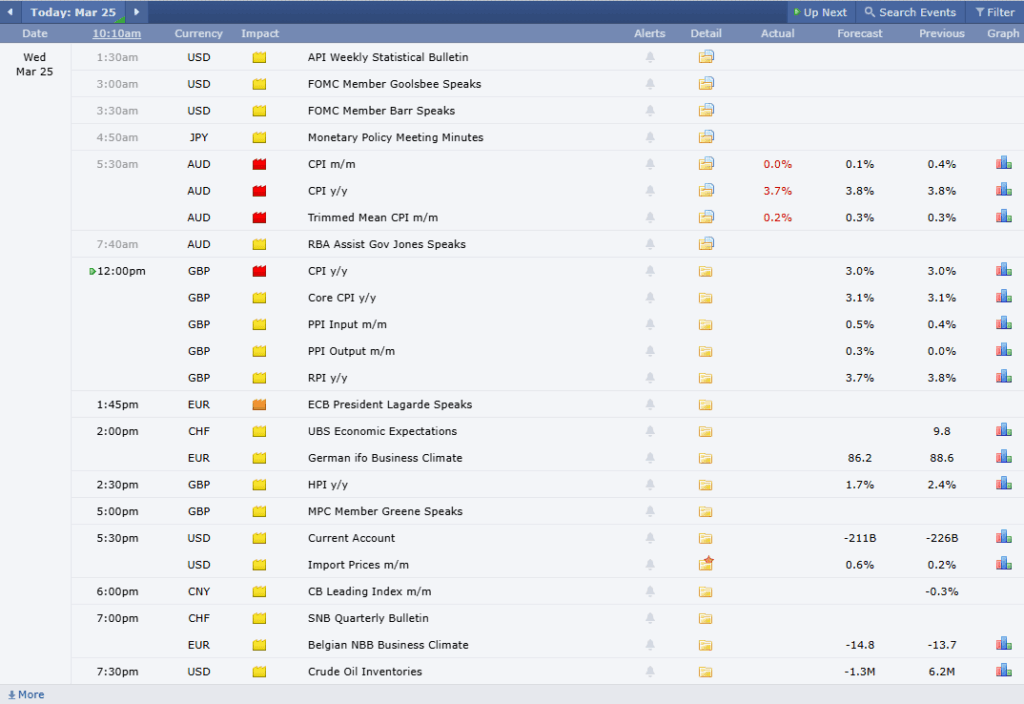Viewport: 1024px width, 704px height.
Task: Open the Today: Mar 25 date picker
Action: tap(73, 12)
